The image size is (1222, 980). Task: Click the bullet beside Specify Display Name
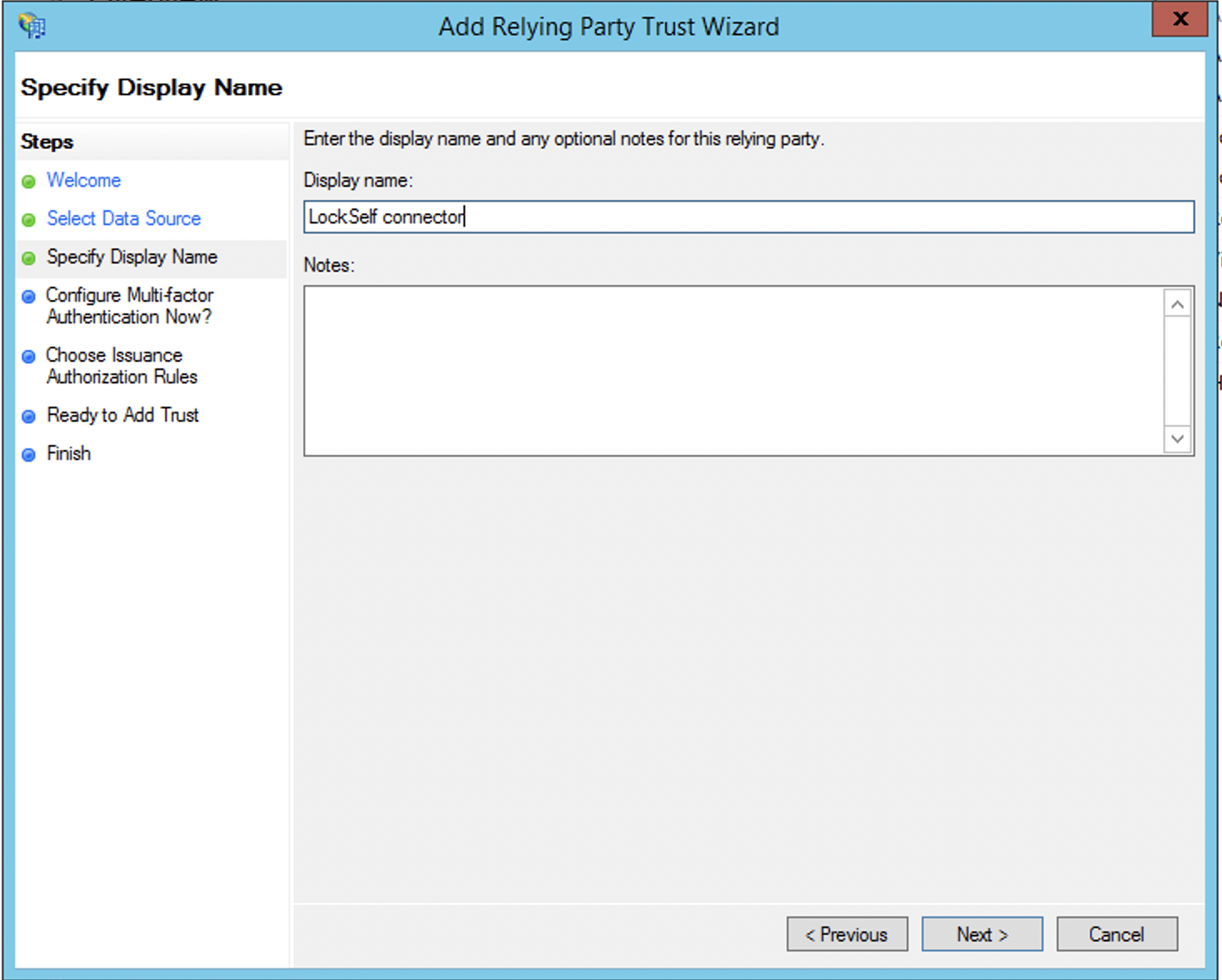pyautogui.click(x=28, y=257)
